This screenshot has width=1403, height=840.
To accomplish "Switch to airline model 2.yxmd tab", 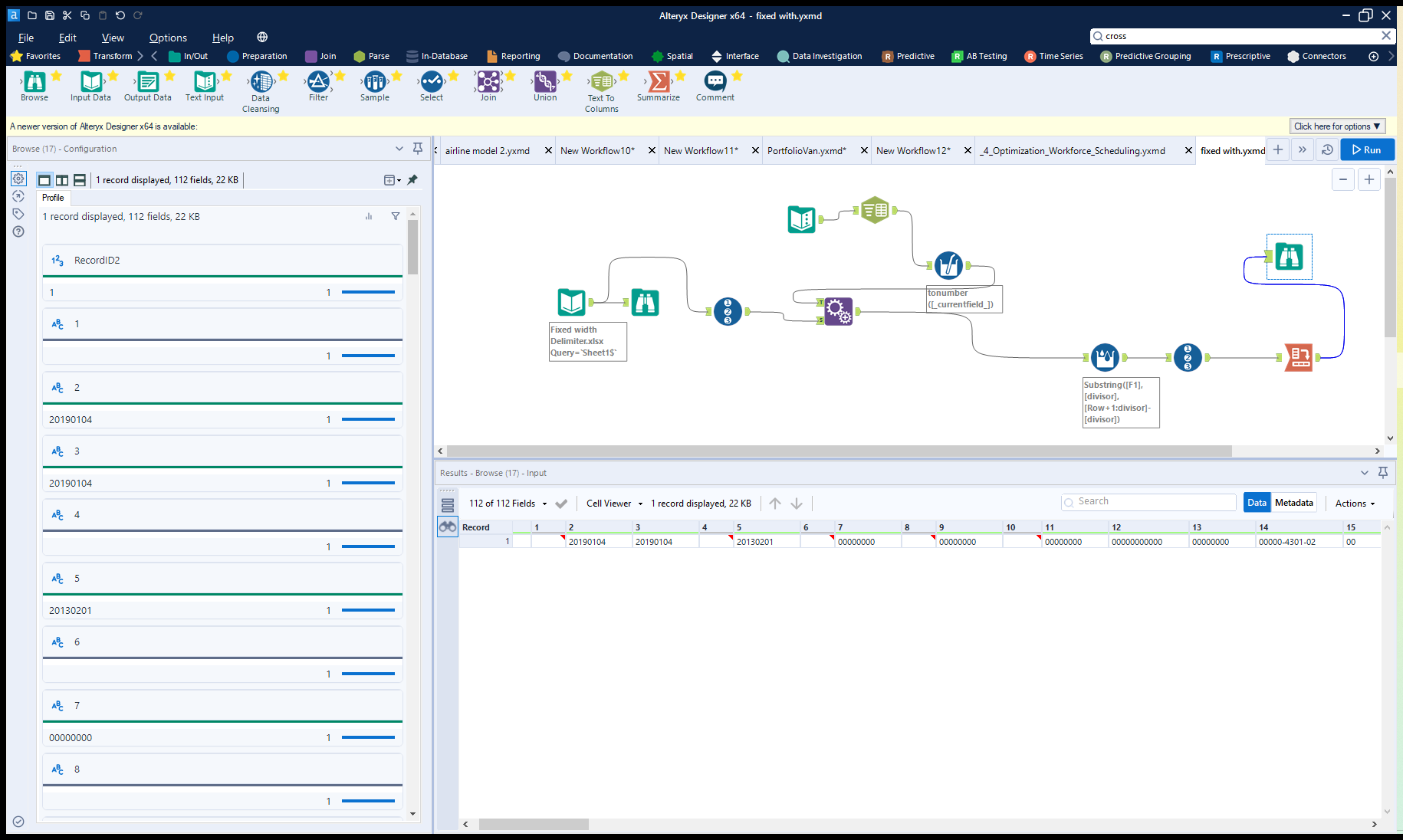I will pyautogui.click(x=488, y=151).
